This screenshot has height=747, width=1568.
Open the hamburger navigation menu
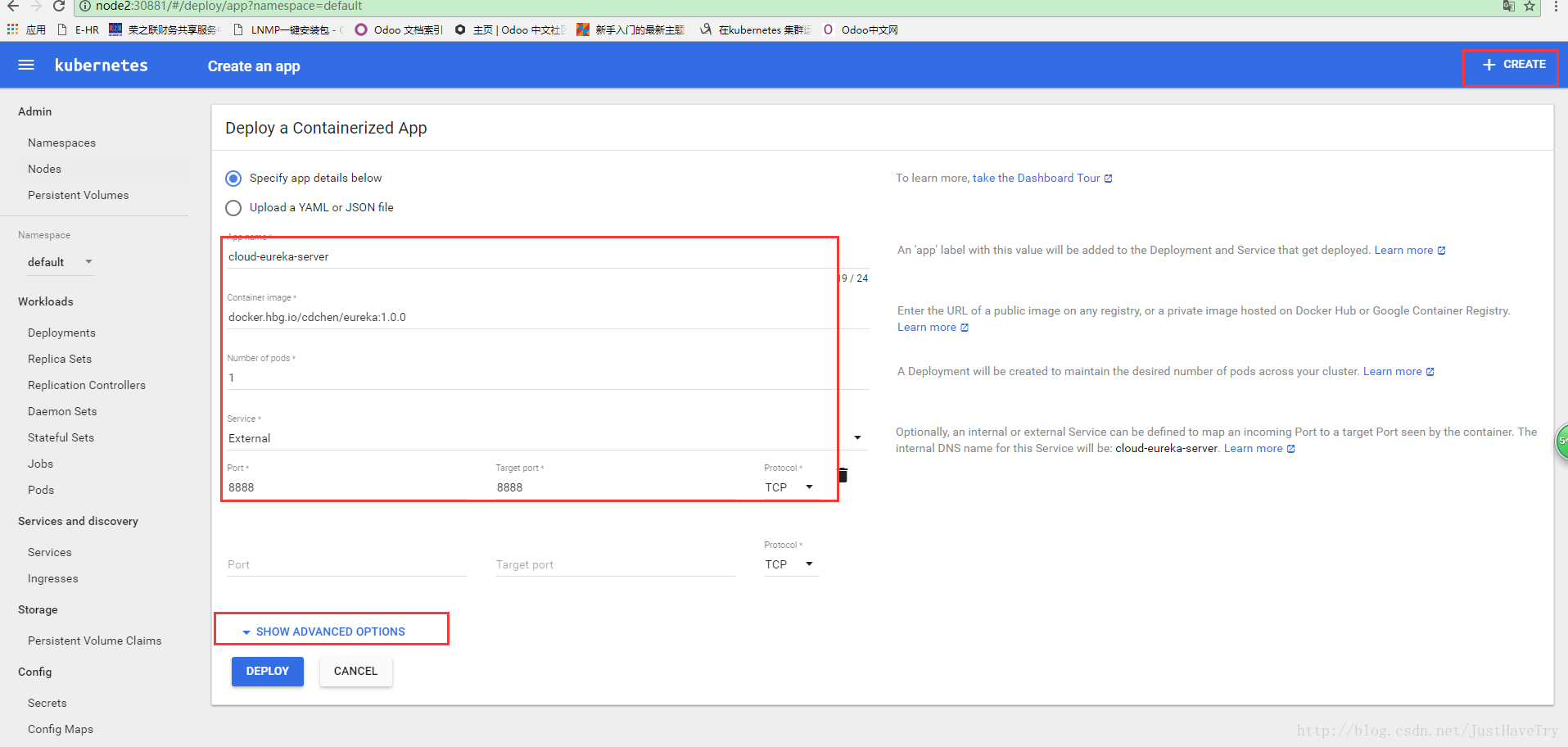tap(26, 65)
